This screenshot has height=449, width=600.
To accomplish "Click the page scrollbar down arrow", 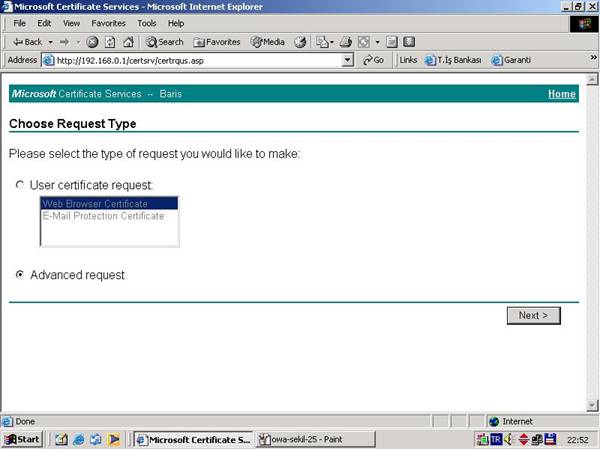I will (x=592, y=405).
